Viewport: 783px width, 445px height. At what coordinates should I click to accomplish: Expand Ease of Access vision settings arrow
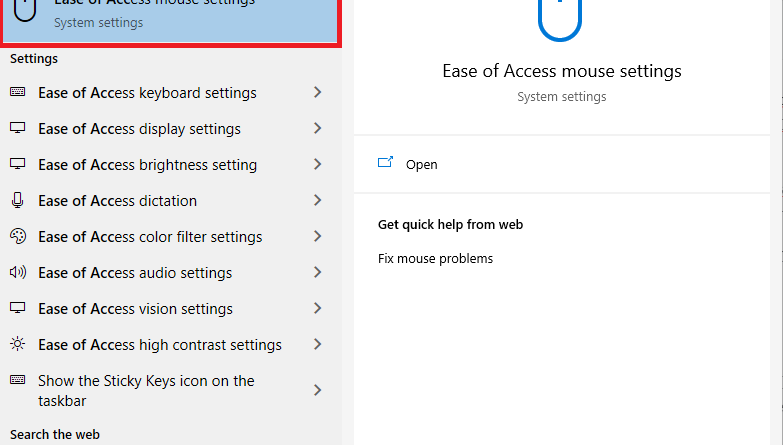click(x=318, y=308)
